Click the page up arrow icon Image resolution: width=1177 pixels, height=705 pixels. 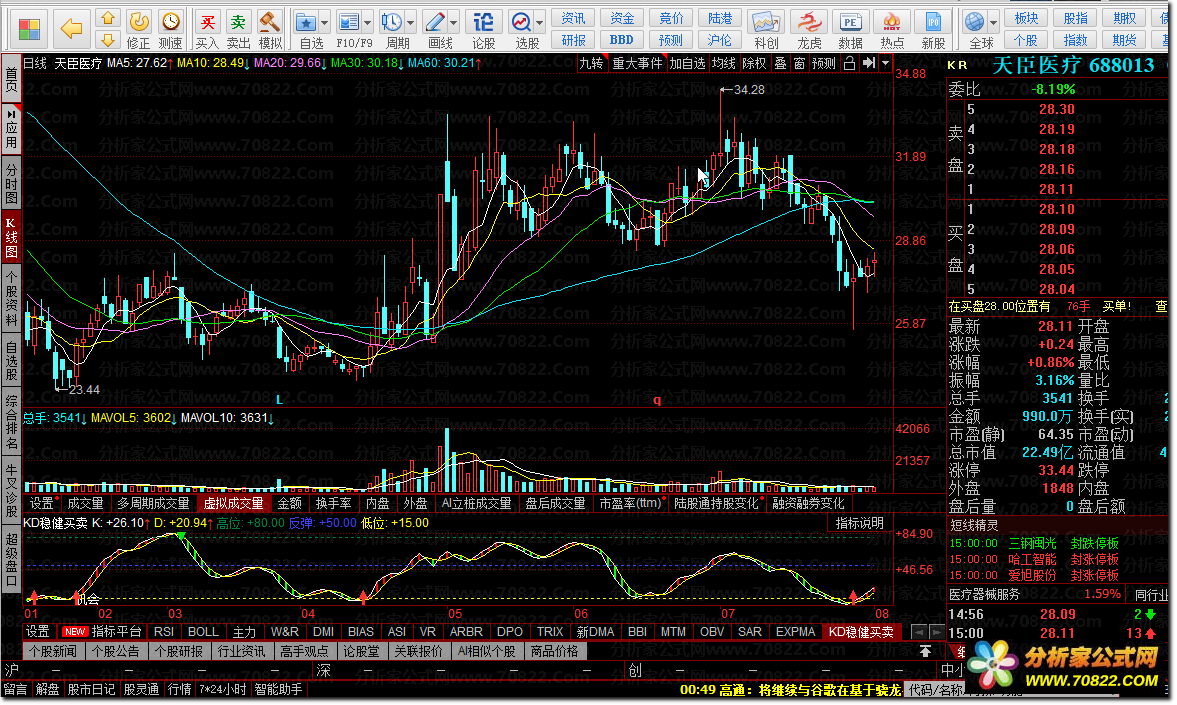coord(108,18)
